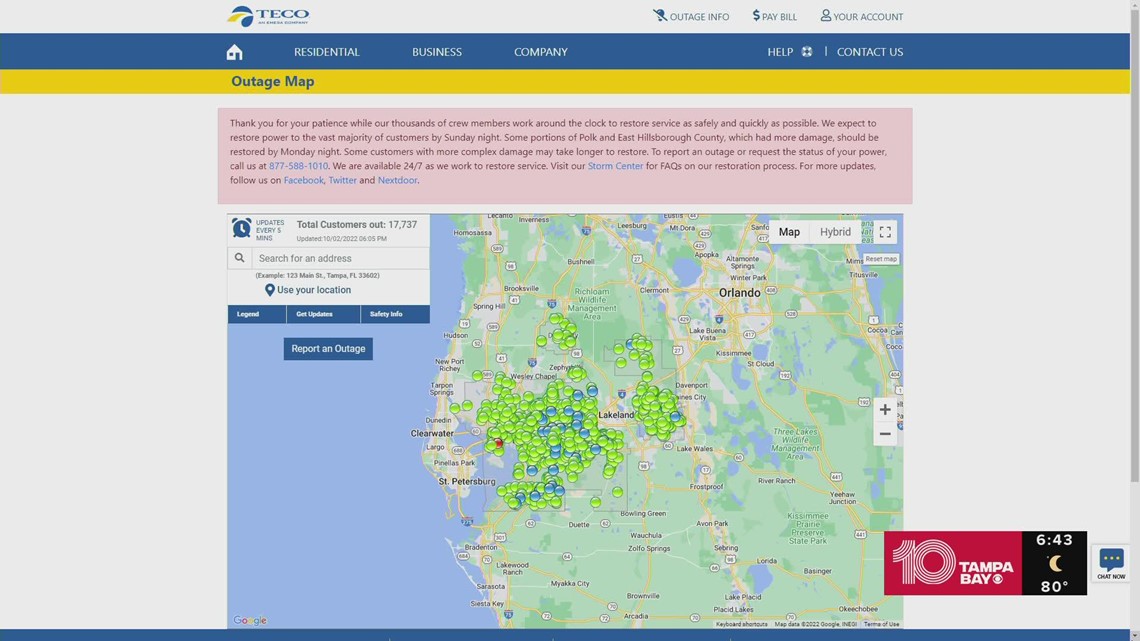Switch the map to Hybrid view
The height and width of the screenshot is (641, 1140).
835,231
